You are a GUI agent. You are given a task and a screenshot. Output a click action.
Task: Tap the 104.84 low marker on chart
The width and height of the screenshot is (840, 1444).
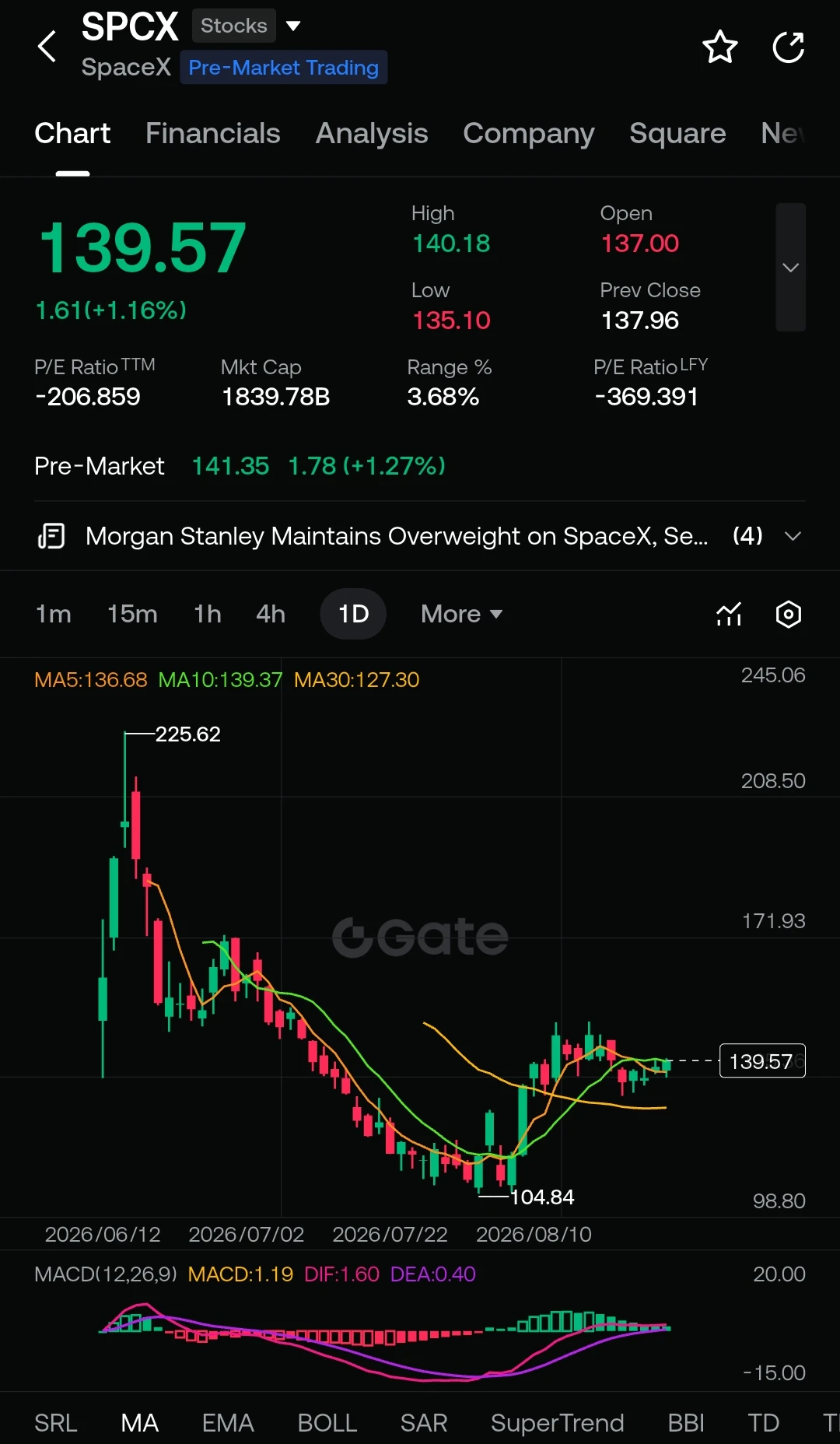542,1197
